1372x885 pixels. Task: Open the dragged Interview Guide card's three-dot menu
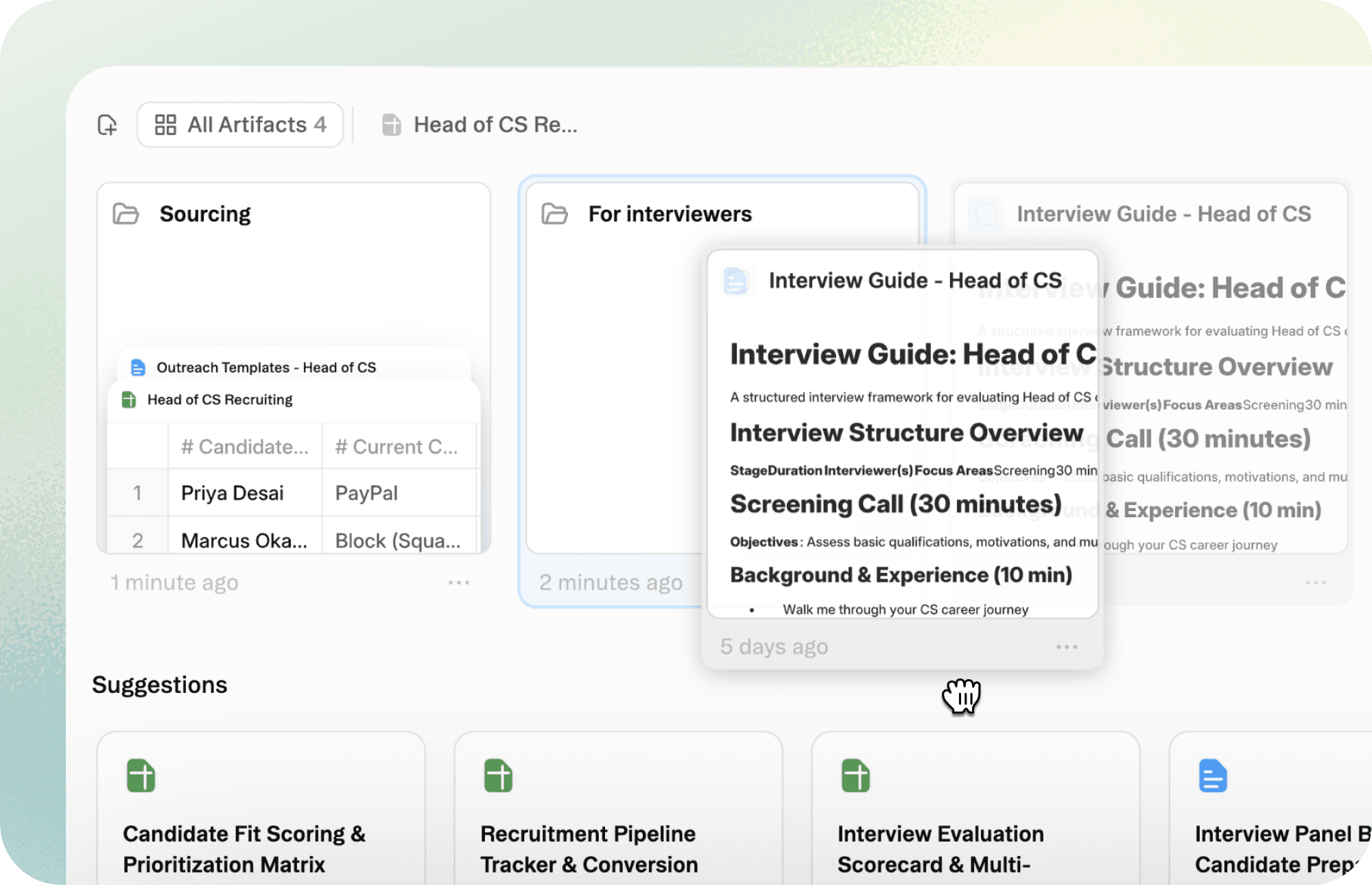point(1067,647)
